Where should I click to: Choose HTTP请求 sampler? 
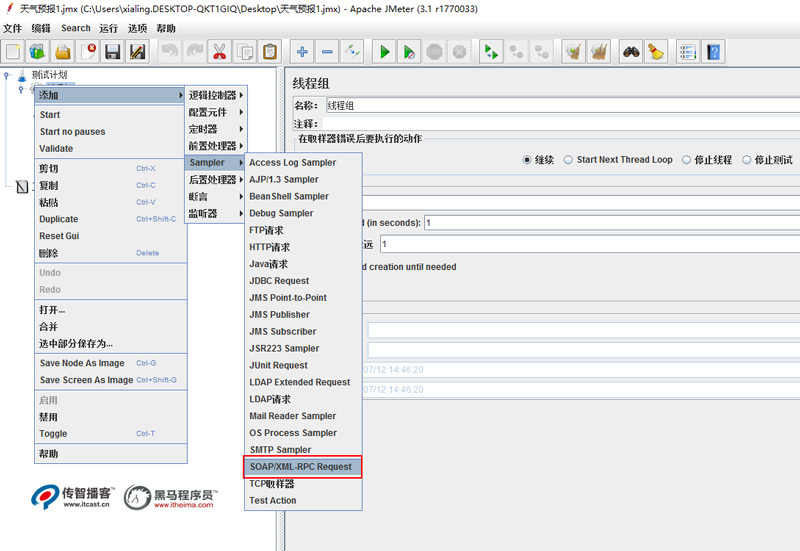coord(303,247)
